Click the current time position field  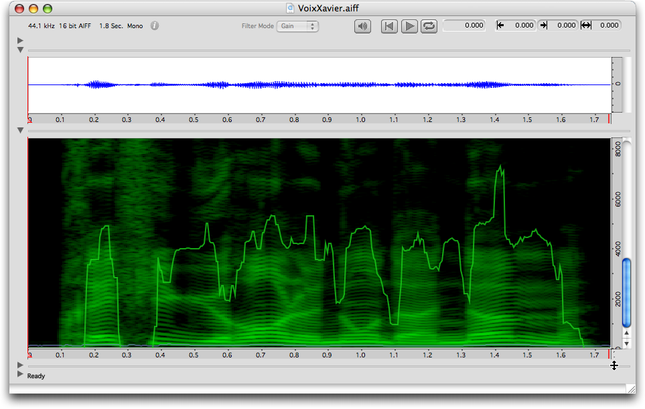pos(466,26)
